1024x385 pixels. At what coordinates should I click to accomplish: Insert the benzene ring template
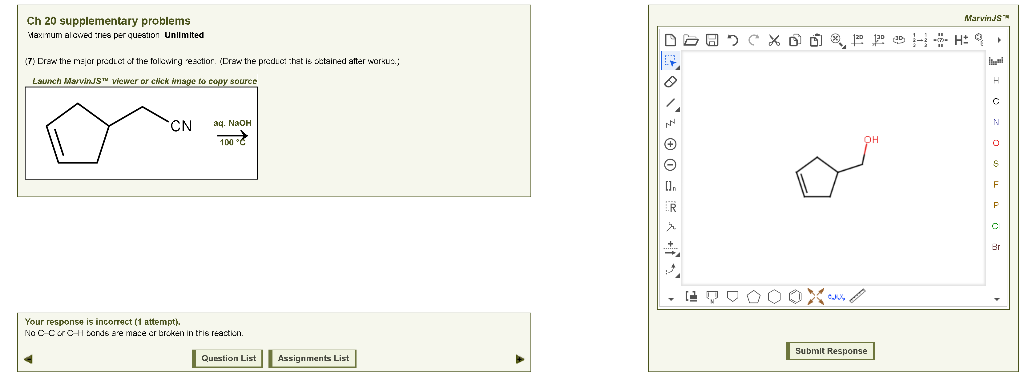(x=795, y=297)
